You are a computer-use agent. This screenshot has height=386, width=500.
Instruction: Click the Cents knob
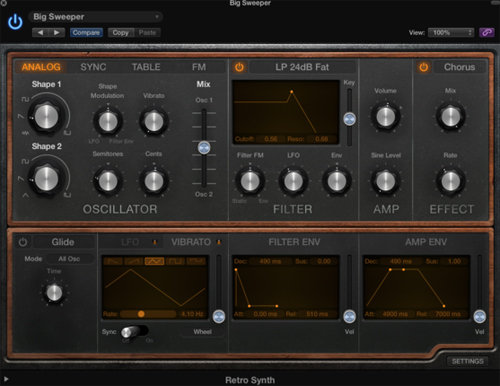tap(154, 181)
